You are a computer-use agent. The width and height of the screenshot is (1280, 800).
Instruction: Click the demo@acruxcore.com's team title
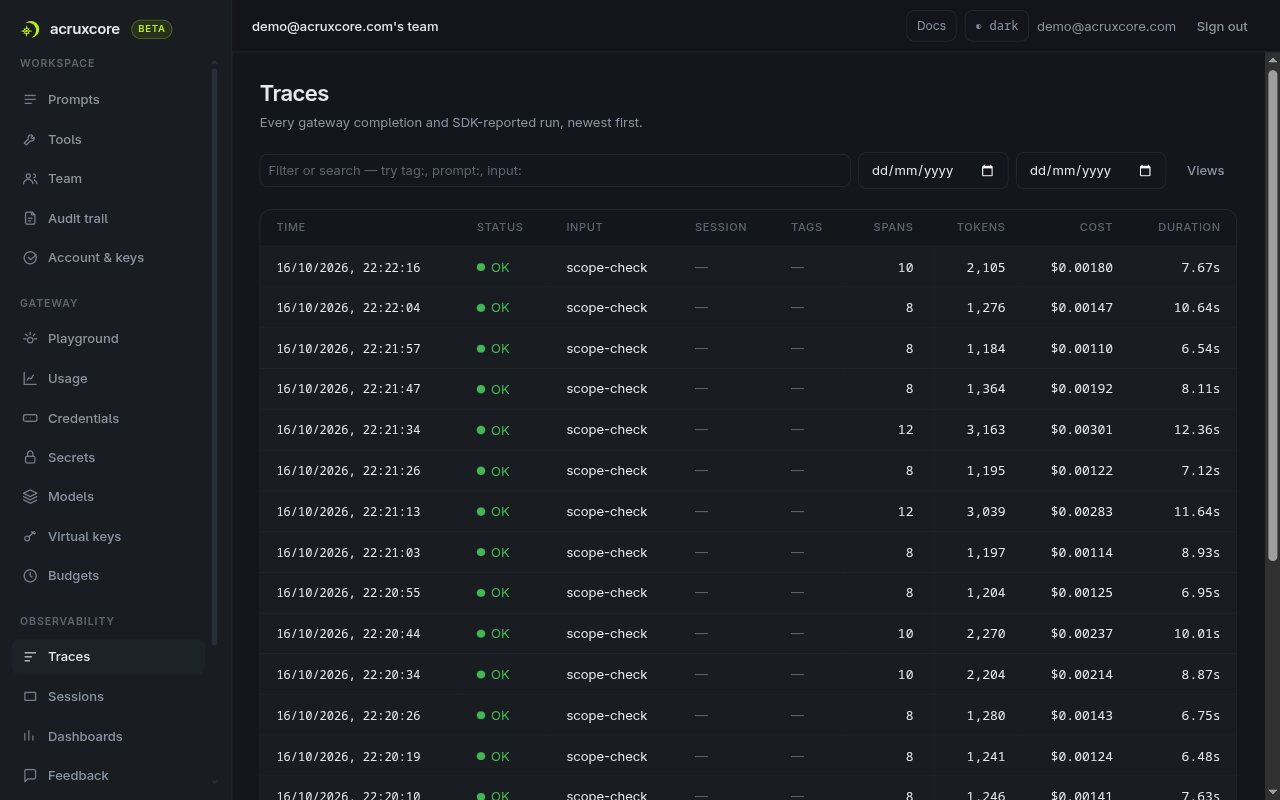tap(345, 27)
